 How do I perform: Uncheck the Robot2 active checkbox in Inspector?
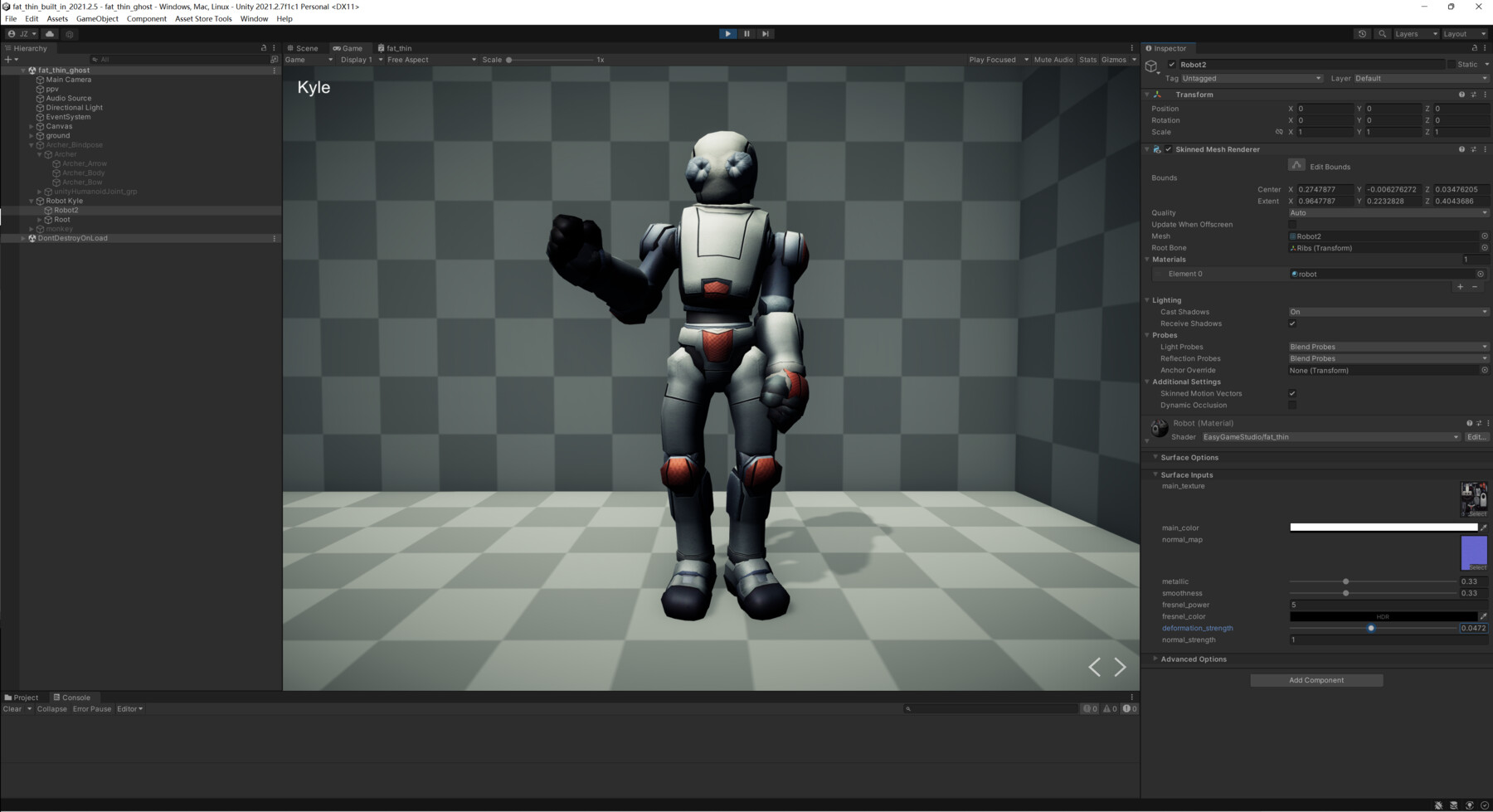[1172, 64]
